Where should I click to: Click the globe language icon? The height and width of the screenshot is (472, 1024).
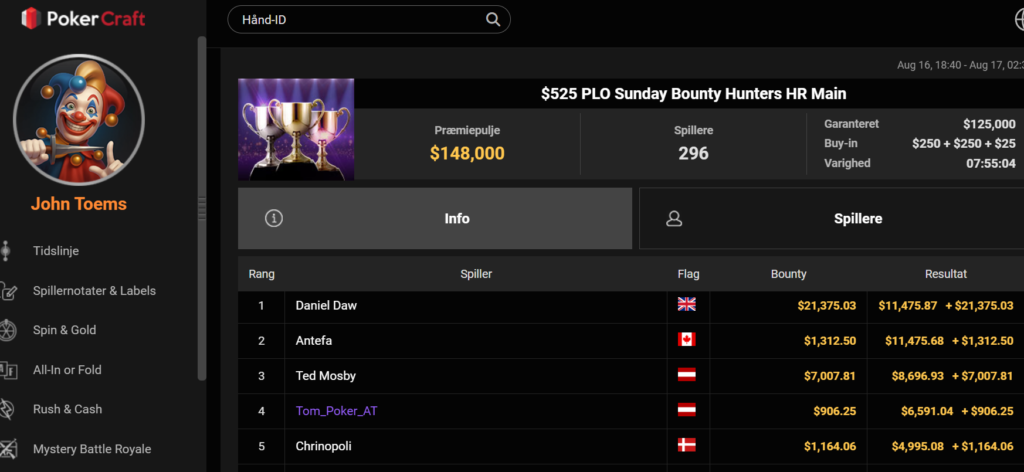tap(1019, 20)
